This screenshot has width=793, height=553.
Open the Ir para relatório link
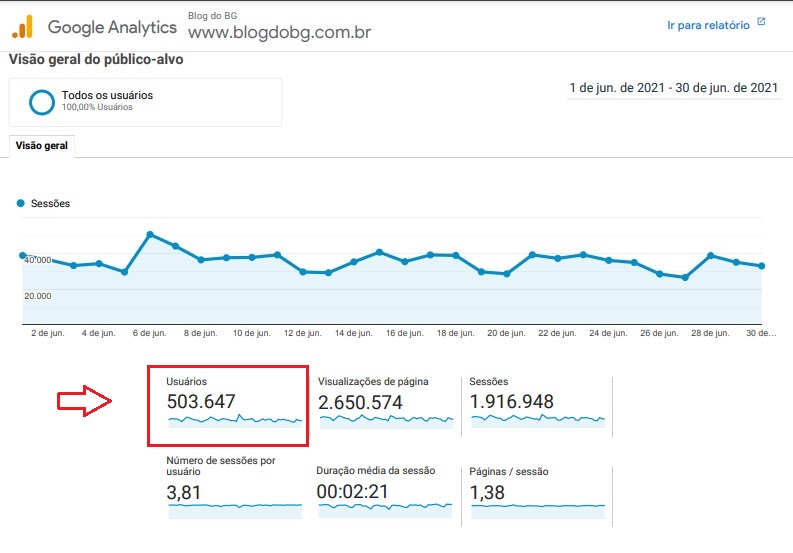pos(708,25)
